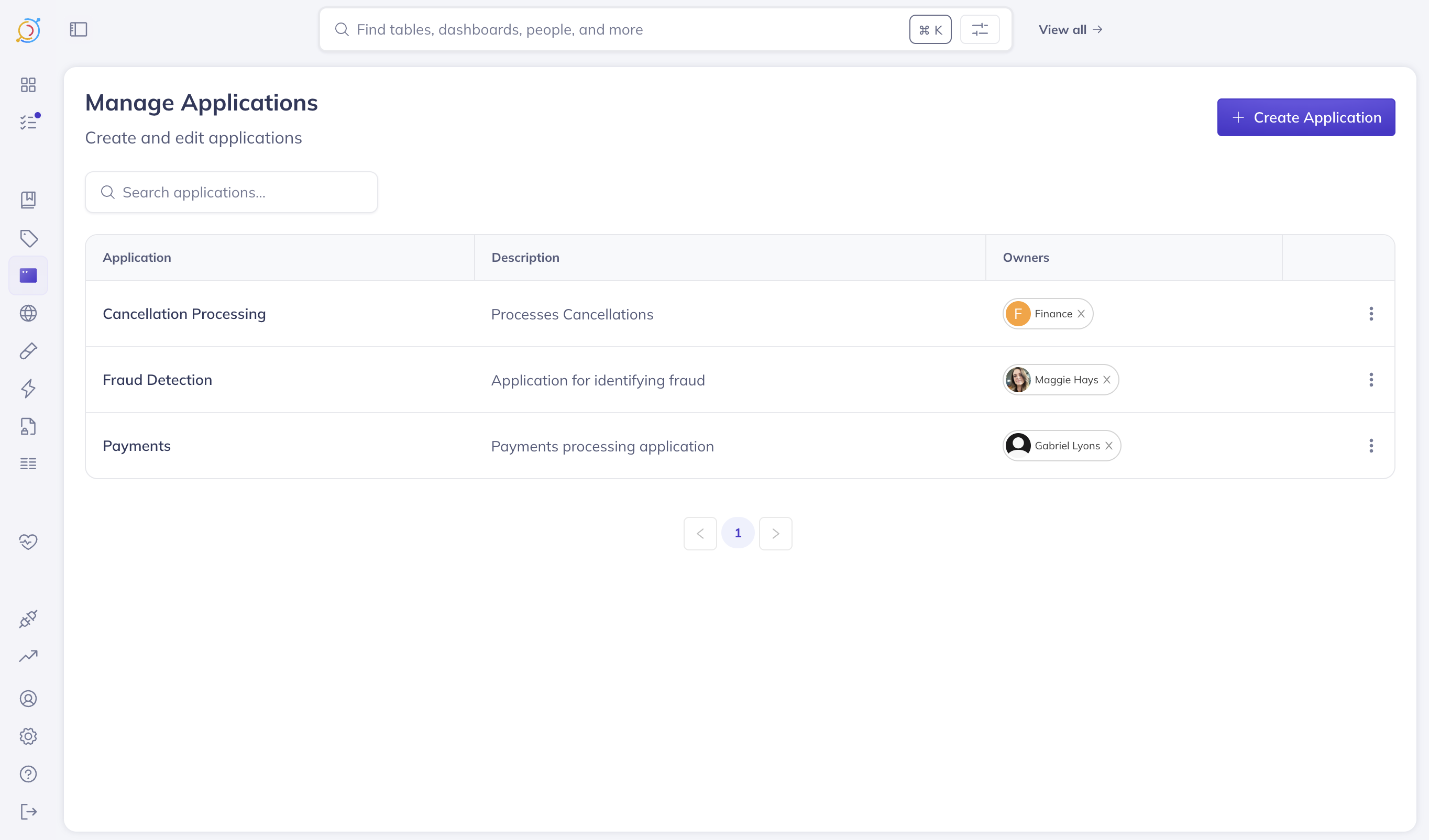Open the settings gear icon in sidebar

click(x=28, y=736)
